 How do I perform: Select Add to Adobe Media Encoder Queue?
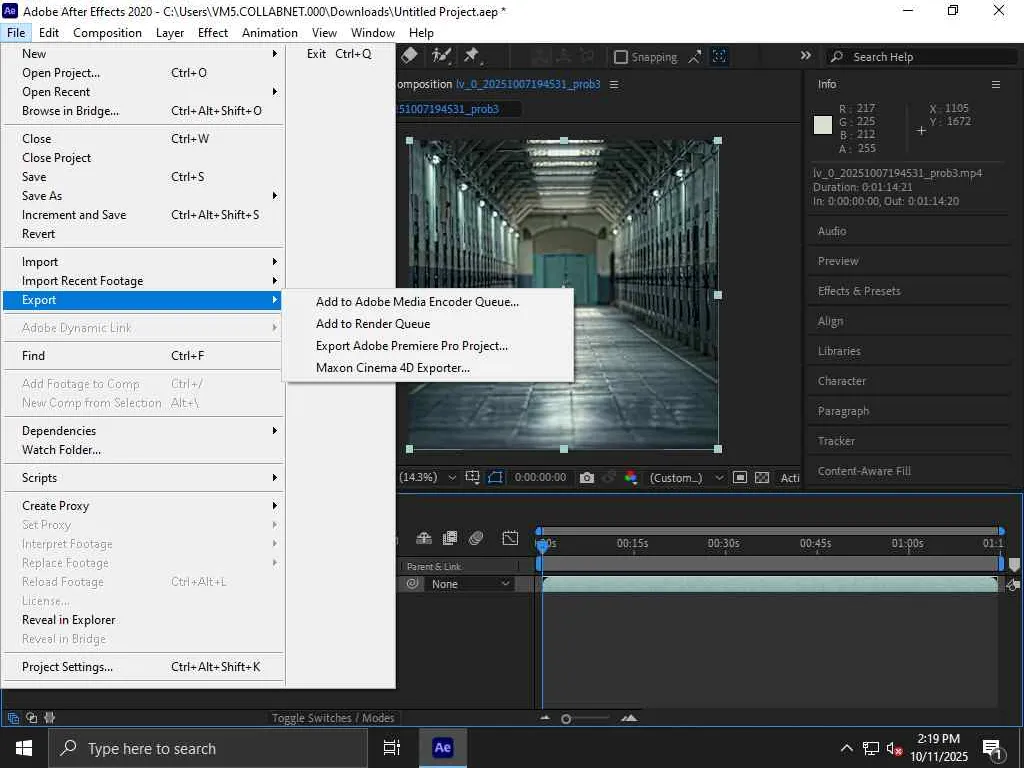point(417,302)
